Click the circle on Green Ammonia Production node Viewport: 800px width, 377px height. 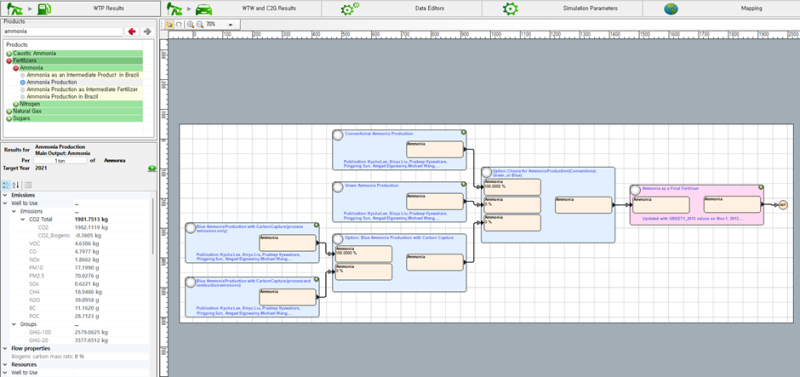337,187
